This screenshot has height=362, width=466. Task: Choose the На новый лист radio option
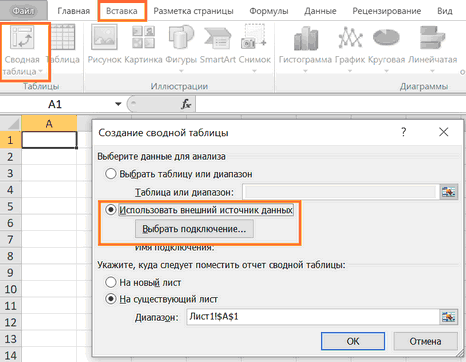click(111, 282)
